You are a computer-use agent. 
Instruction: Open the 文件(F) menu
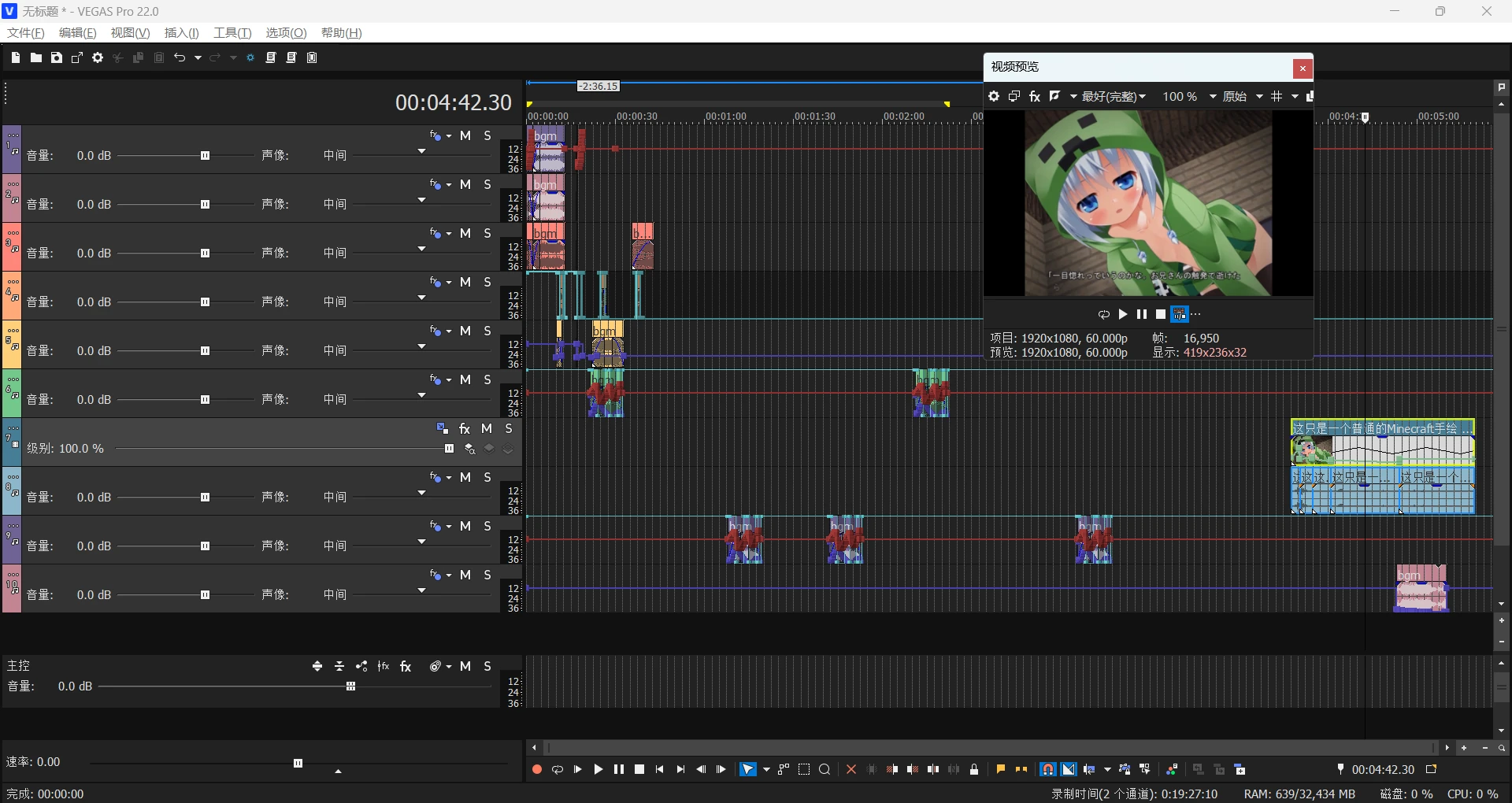click(25, 32)
